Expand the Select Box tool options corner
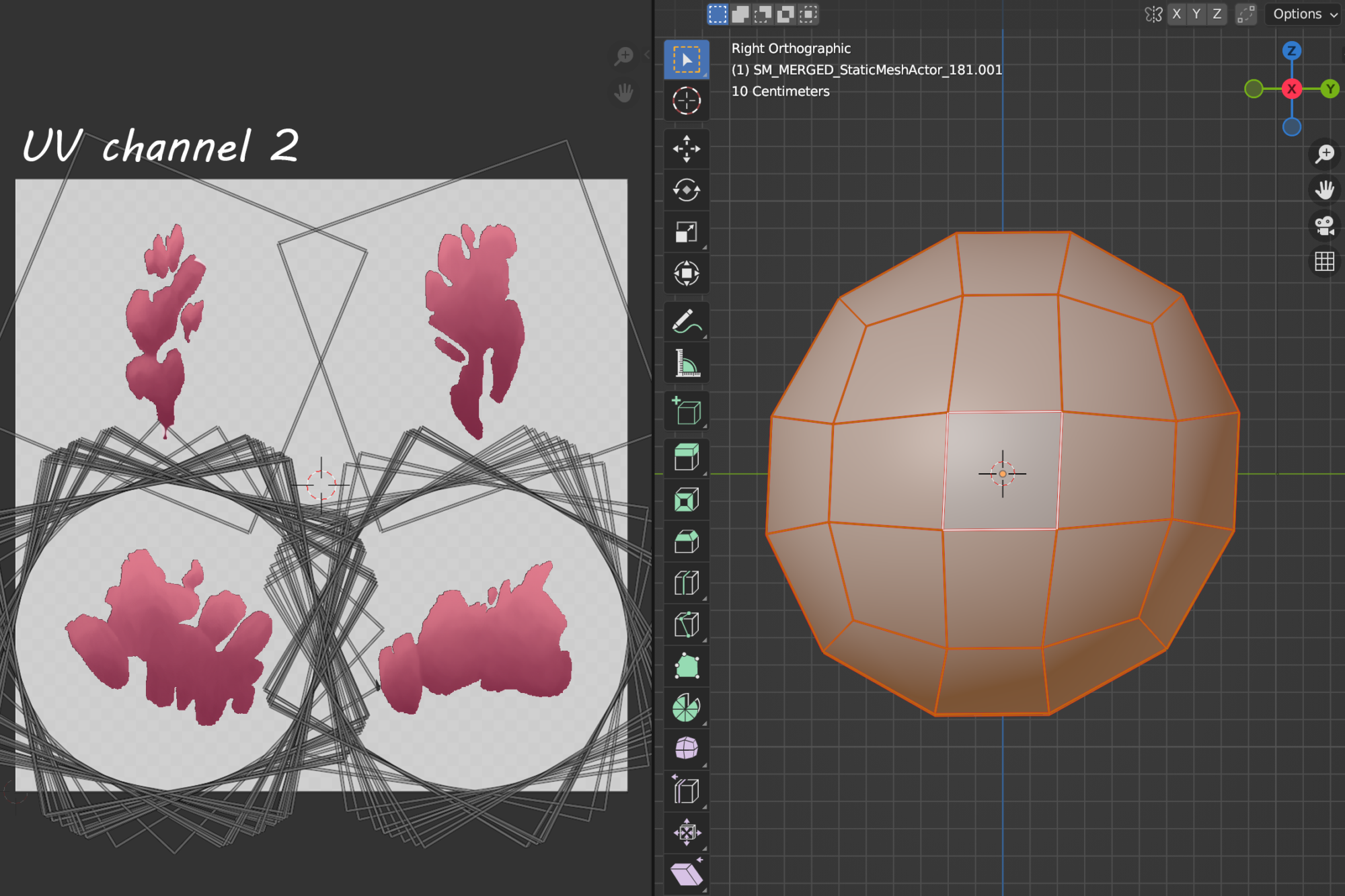This screenshot has height=896, width=1345. 705,76
